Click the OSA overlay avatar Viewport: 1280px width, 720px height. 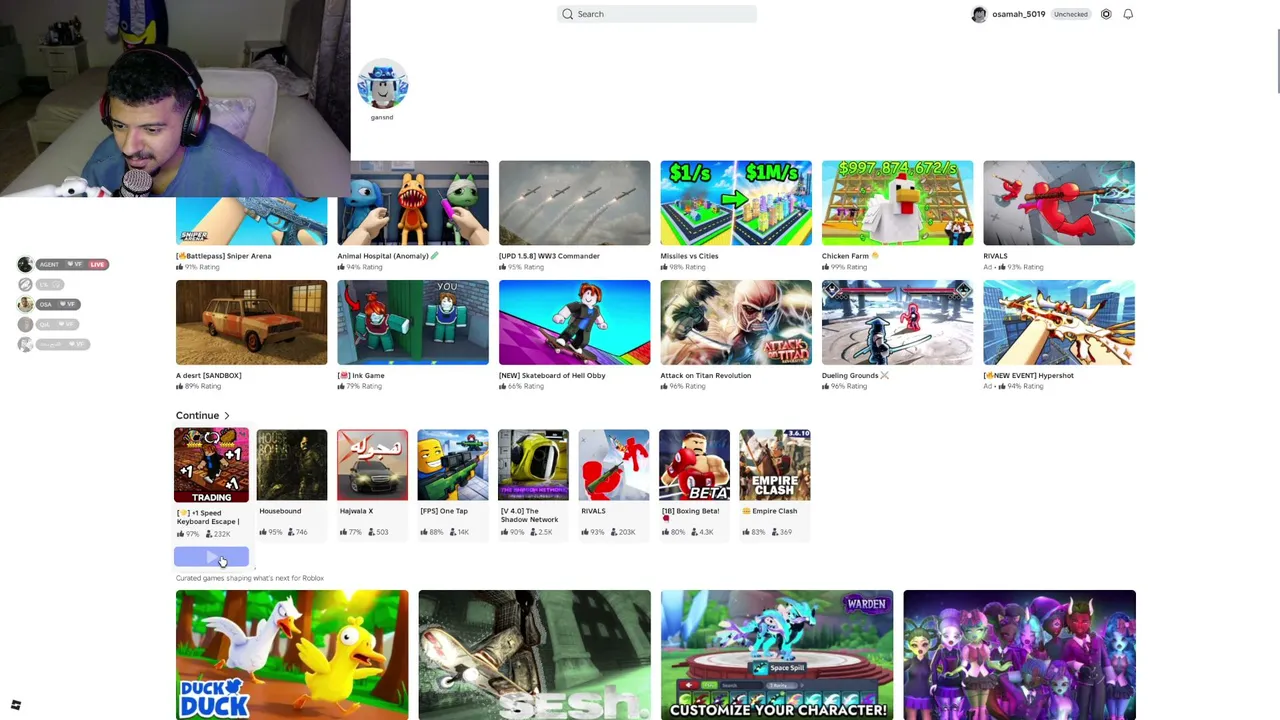[25, 304]
